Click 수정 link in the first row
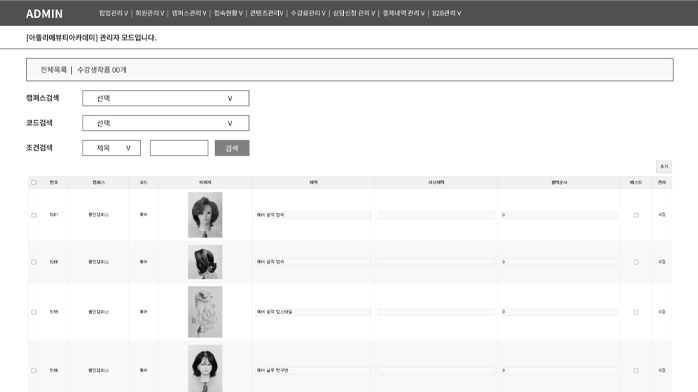The image size is (698, 392). (x=662, y=214)
